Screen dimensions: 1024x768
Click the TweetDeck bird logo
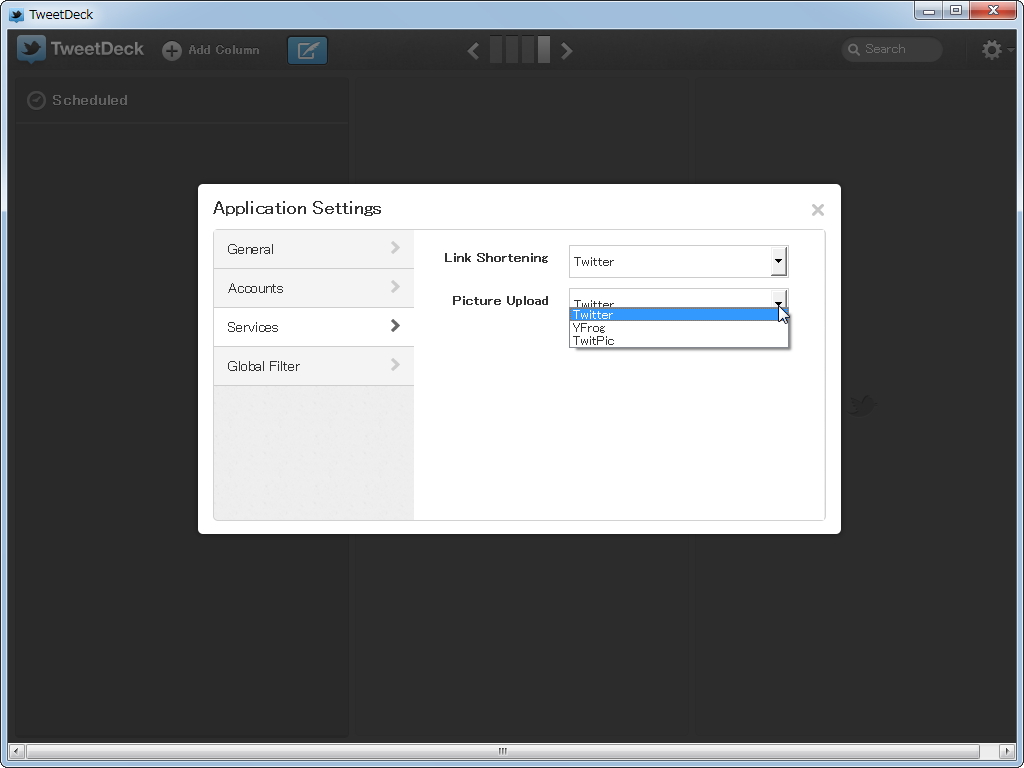29,48
